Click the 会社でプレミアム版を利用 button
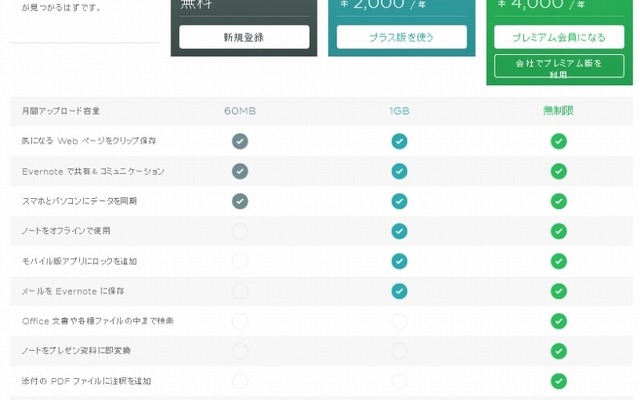The height and width of the screenshot is (400, 640). pyautogui.click(x=559, y=66)
